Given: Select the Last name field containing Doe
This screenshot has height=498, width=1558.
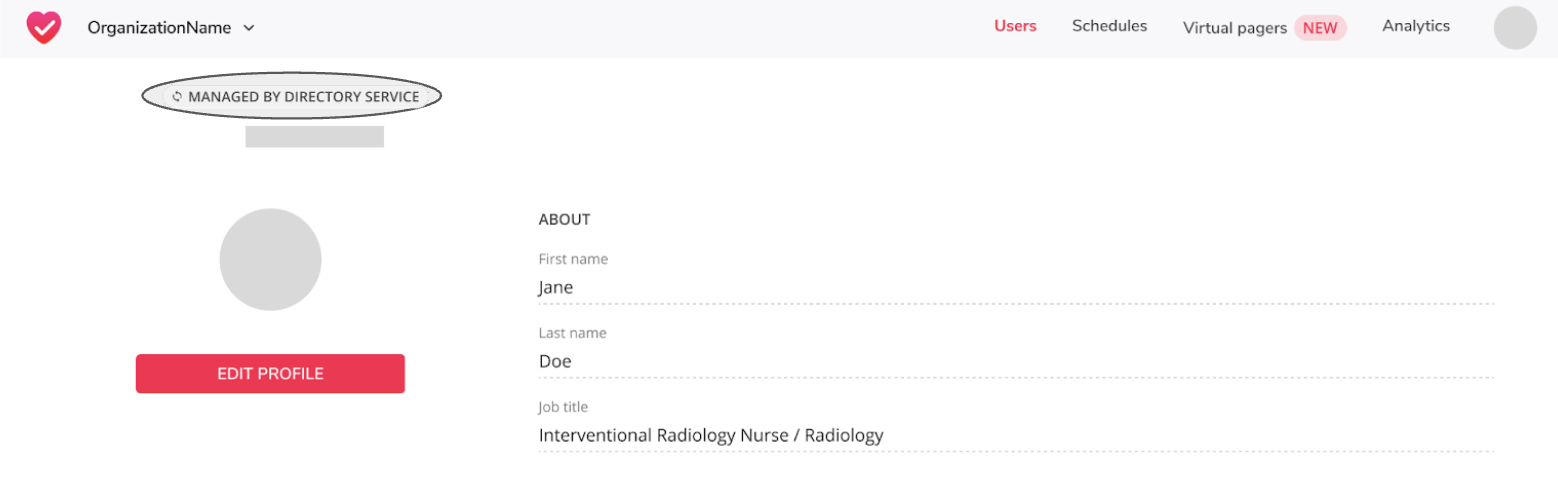Looking at the screenshot, I should [1016, 362].
